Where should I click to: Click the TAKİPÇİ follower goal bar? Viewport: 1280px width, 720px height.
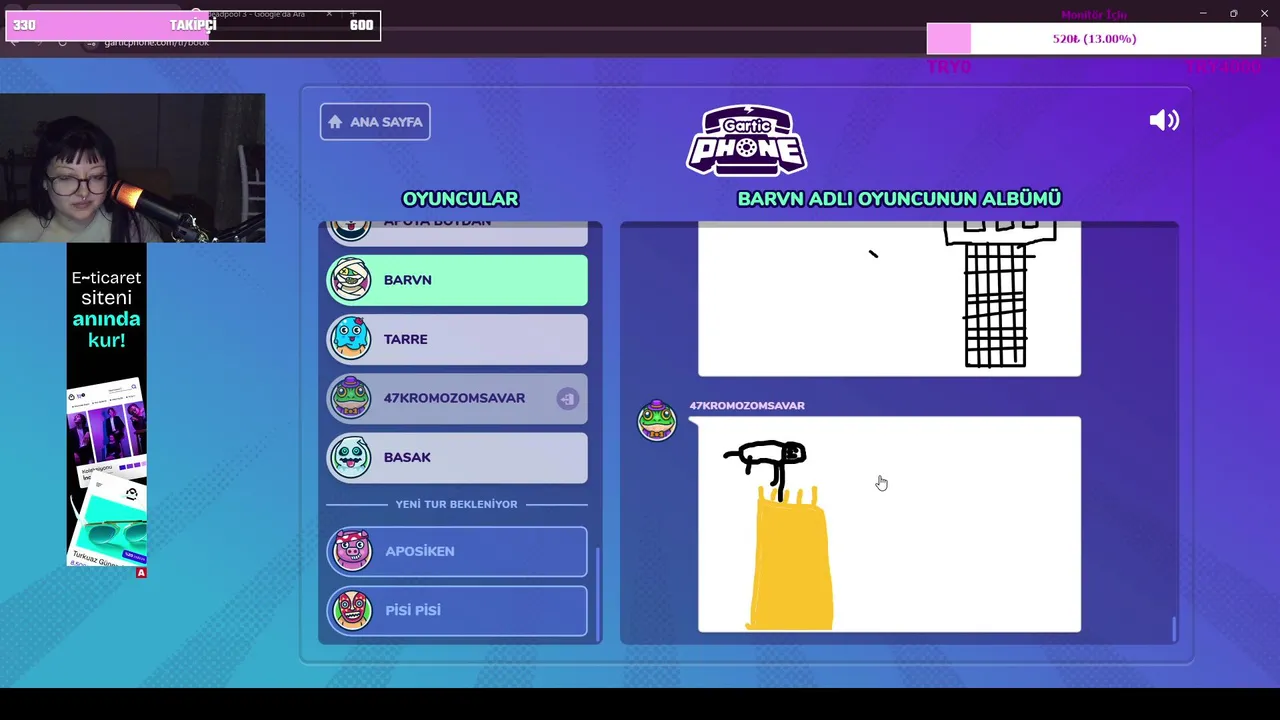tap(193, 25)
